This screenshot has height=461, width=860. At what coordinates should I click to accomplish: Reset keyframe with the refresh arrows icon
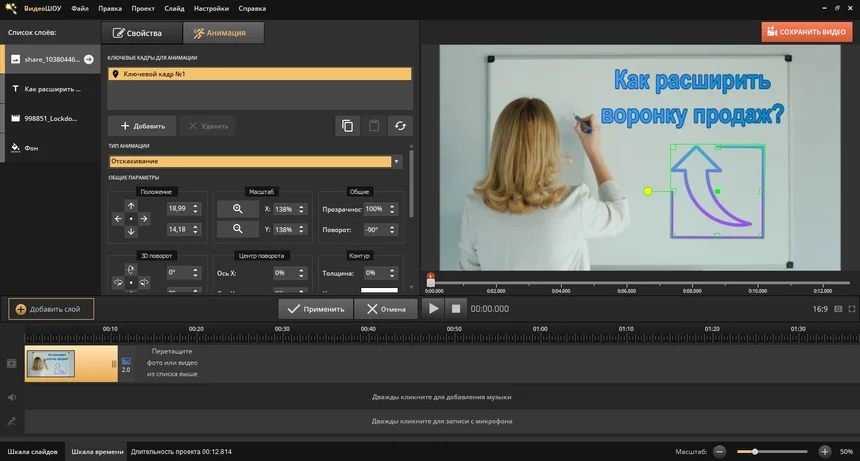(x=400, y=126)
